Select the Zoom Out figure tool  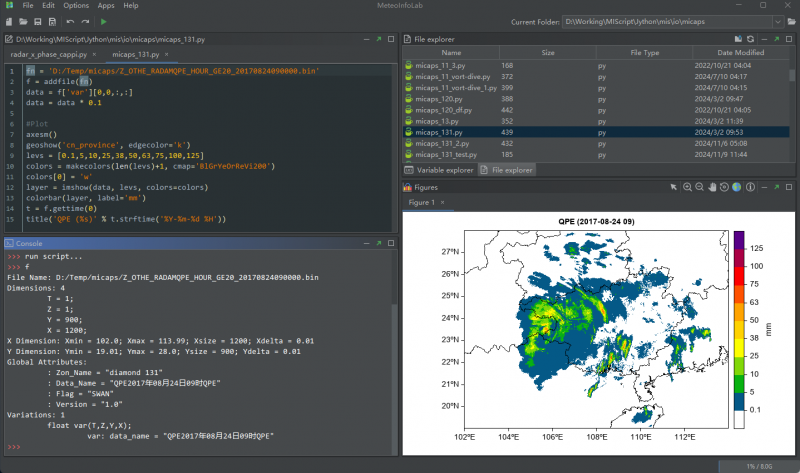pos(698,187)
